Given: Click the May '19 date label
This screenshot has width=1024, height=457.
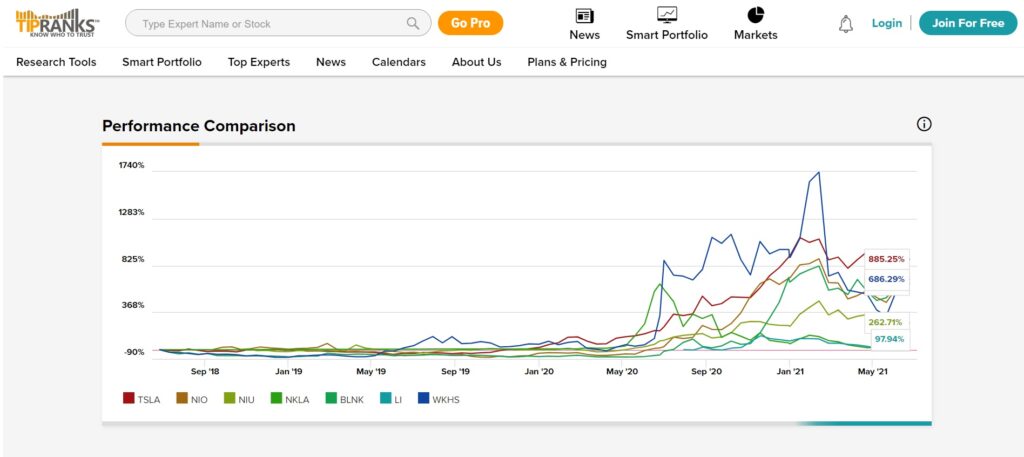Looking at the screenshot, I should click(x=372, y=371).
